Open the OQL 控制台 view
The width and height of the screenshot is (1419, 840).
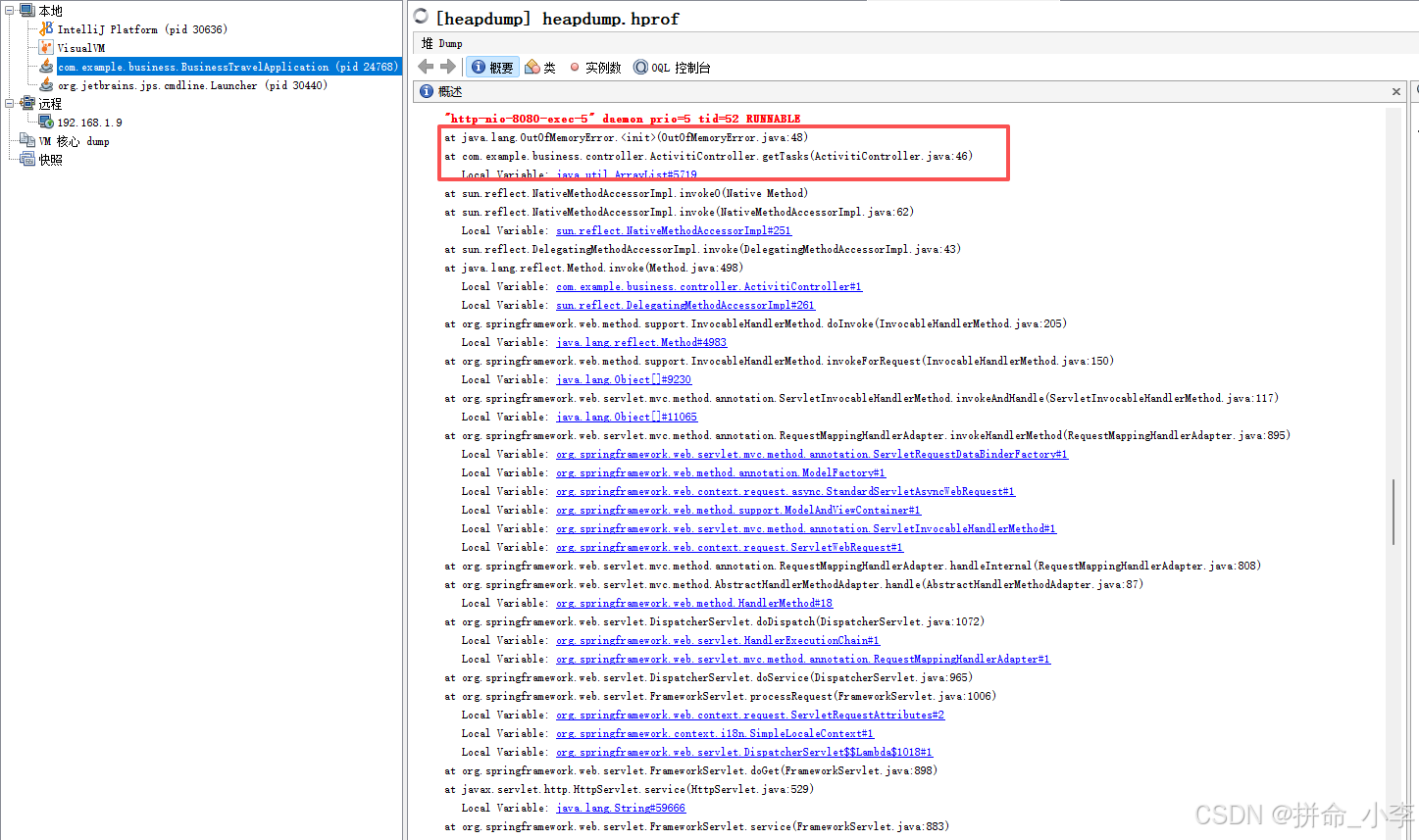[x=672, y=67]
